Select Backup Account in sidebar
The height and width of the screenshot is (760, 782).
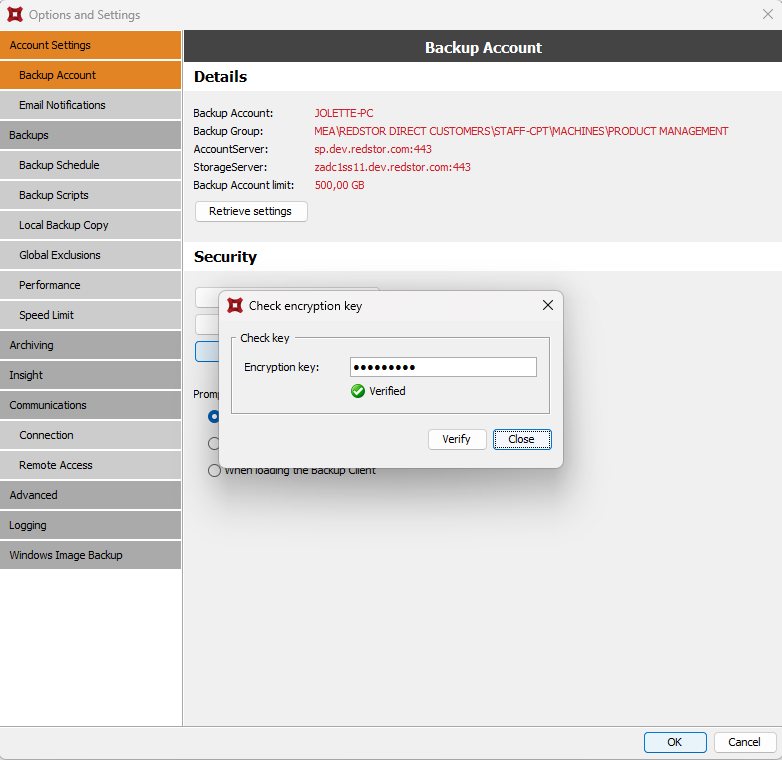[90, 75]
